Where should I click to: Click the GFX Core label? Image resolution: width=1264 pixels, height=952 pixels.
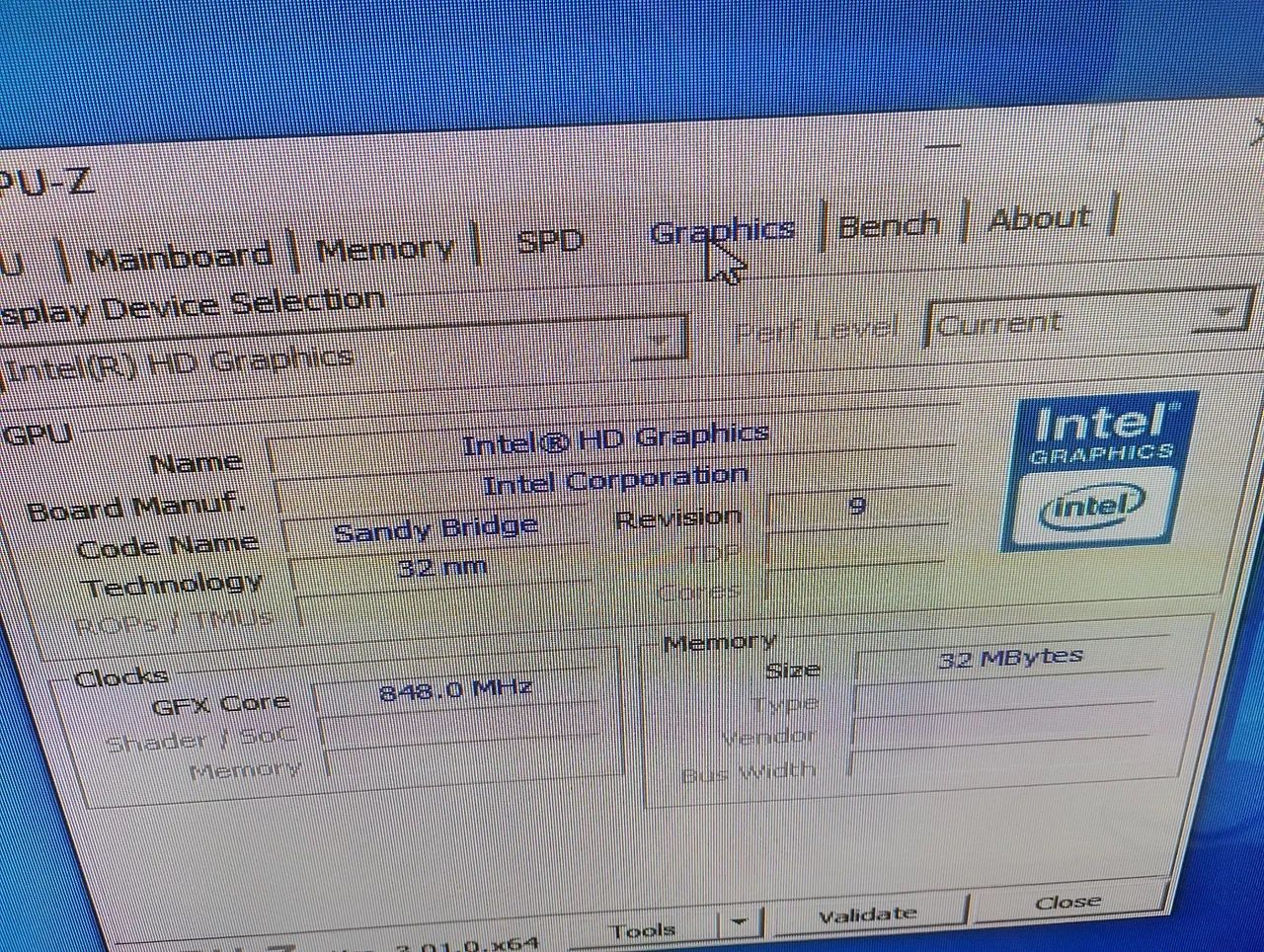coord(222,703)
